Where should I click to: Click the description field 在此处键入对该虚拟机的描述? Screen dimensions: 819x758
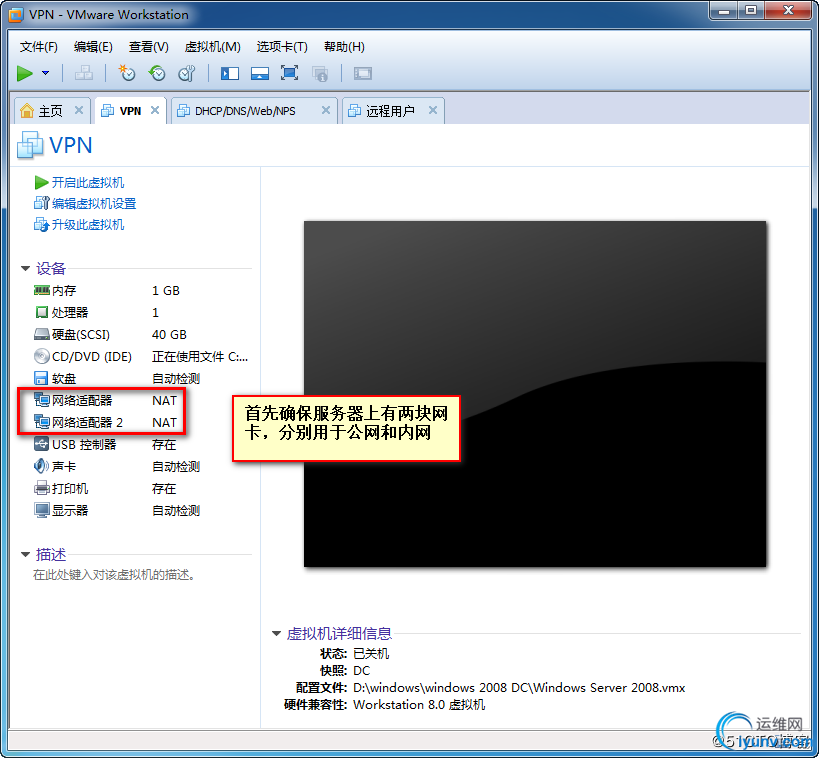click(x=114, y=575)
